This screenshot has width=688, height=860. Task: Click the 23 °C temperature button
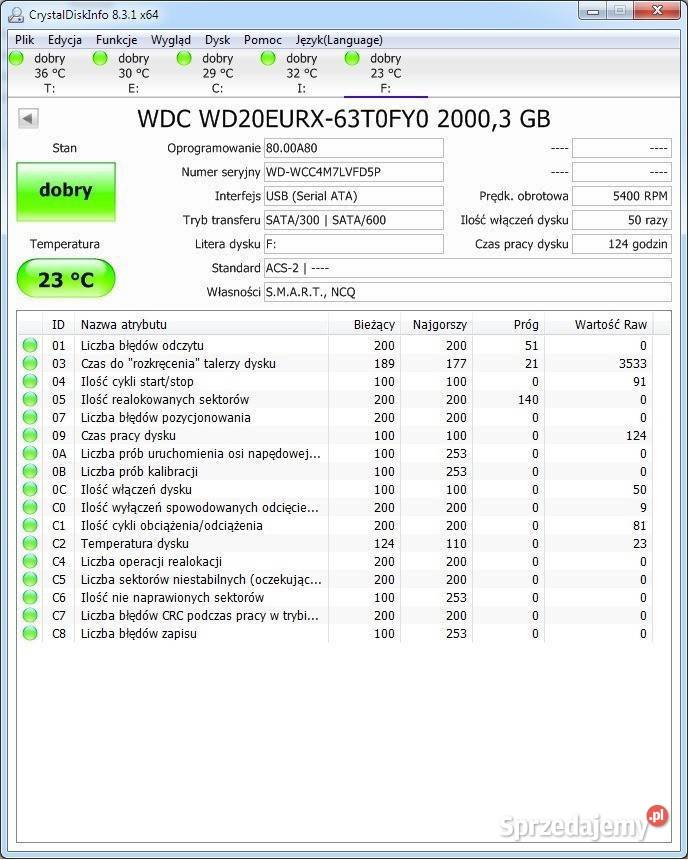[66, 279]
